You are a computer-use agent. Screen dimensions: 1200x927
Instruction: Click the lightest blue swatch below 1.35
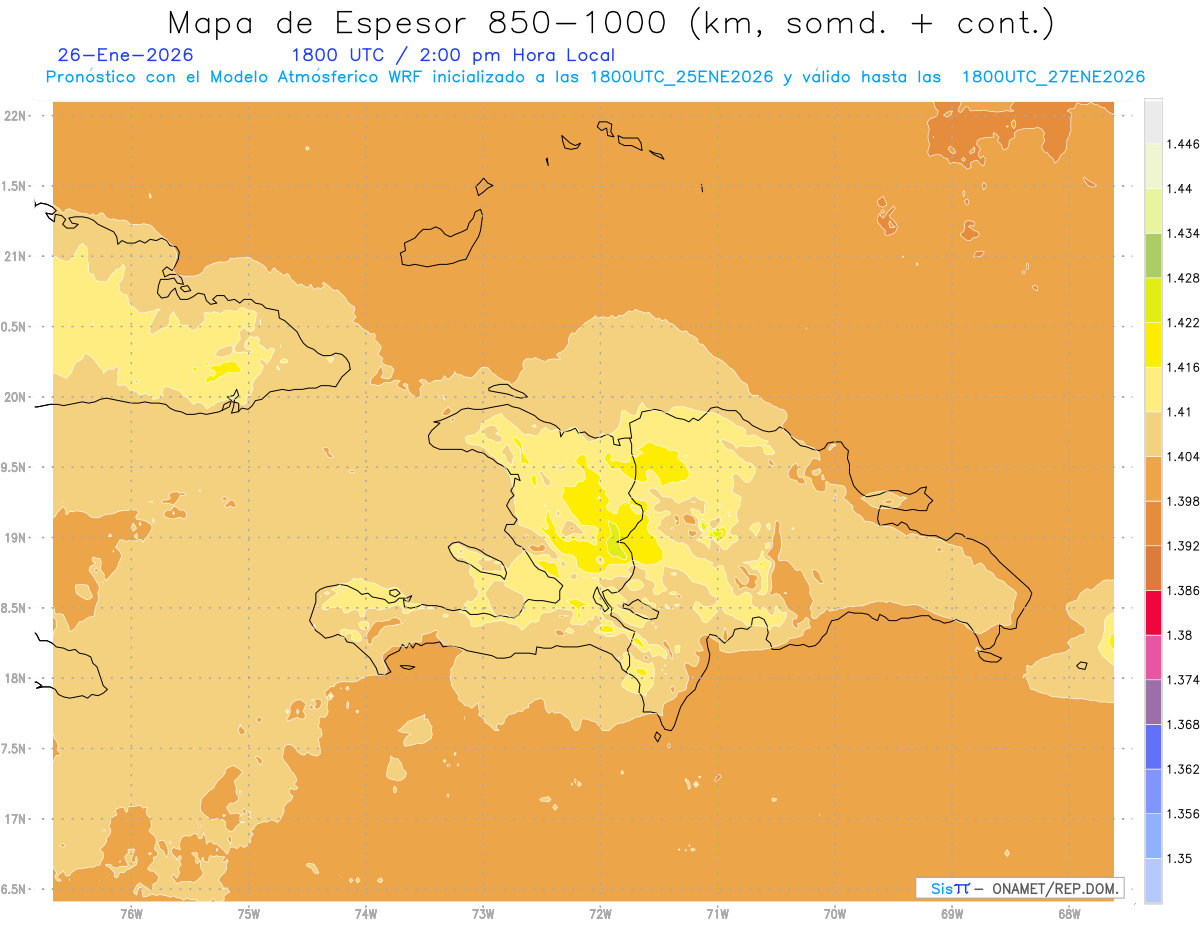pyautogui.click(x=1153, y=880)
